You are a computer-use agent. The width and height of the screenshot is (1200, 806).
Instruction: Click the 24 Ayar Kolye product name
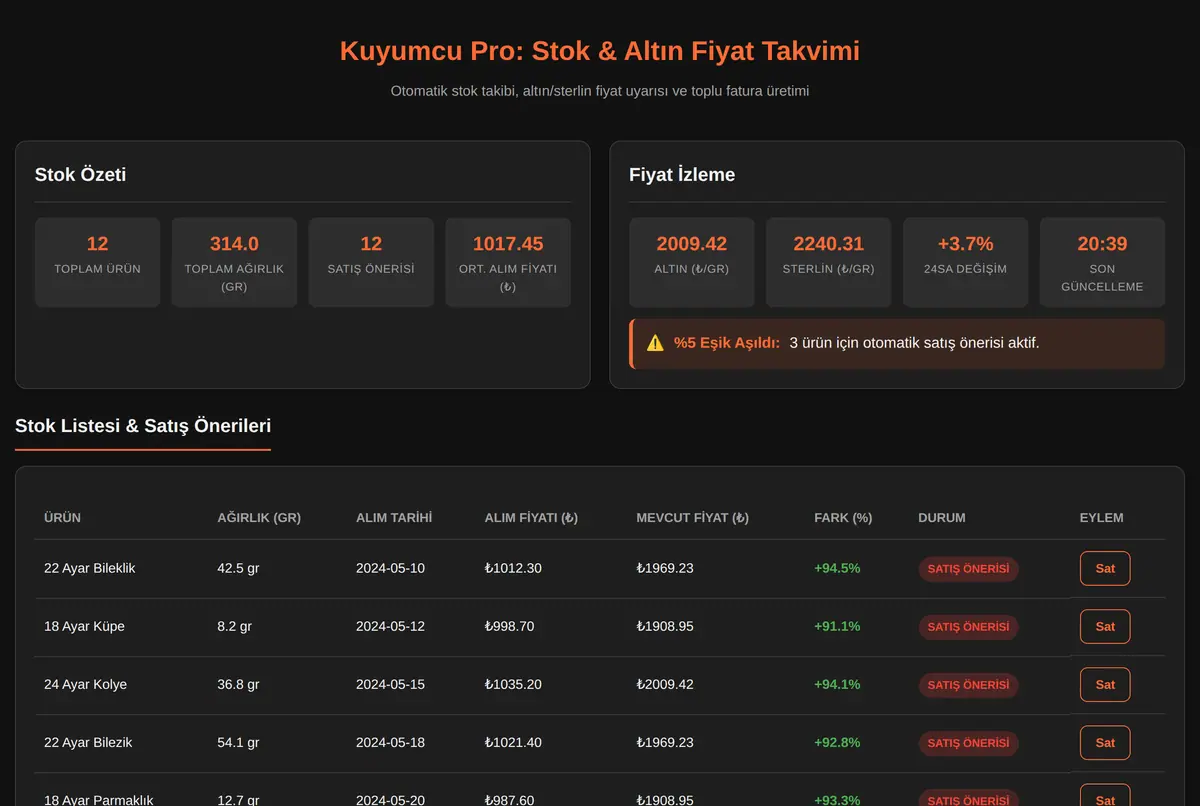(85, 684)
